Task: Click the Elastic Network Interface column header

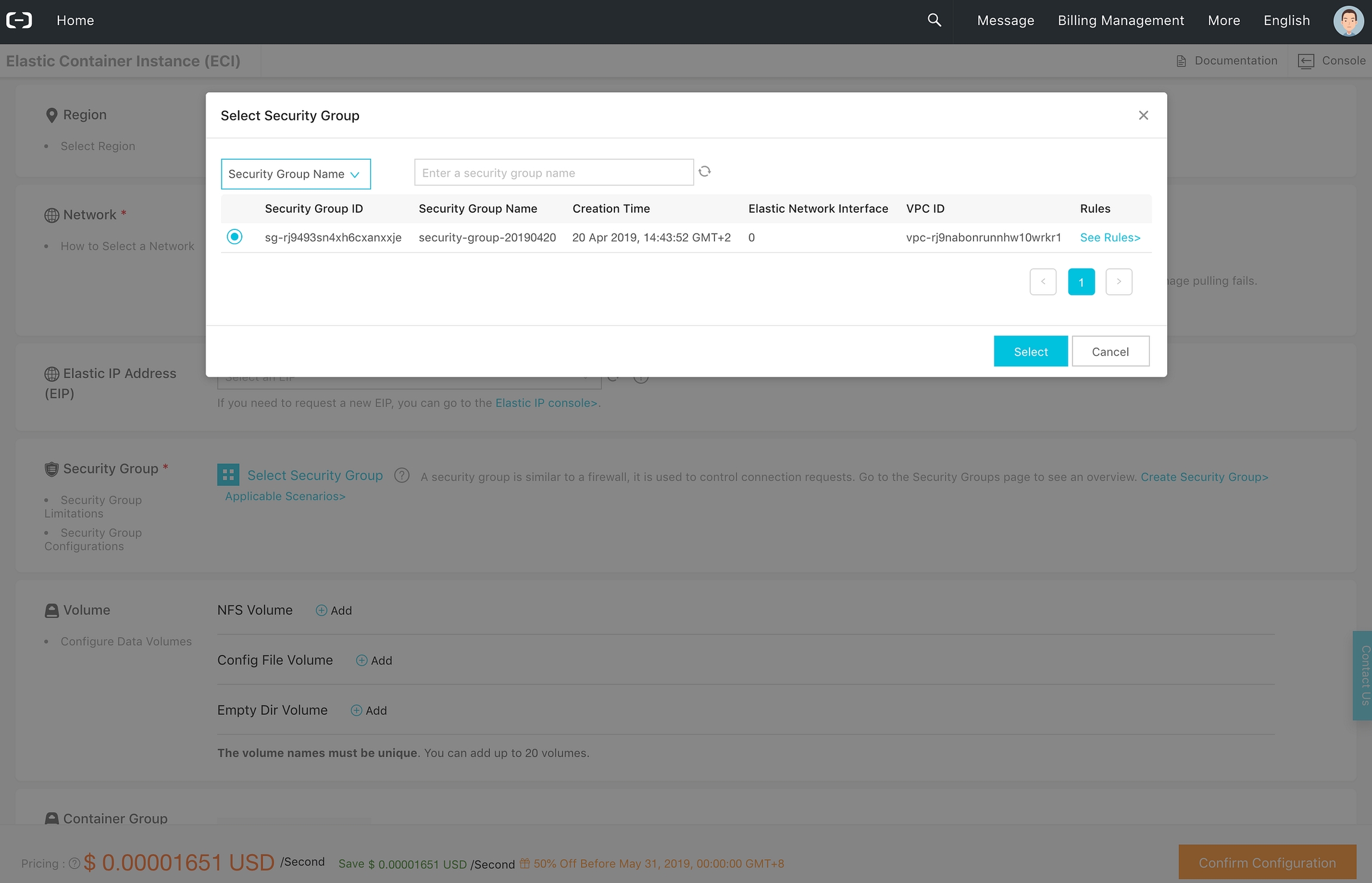Action: [x=818, y=209]
